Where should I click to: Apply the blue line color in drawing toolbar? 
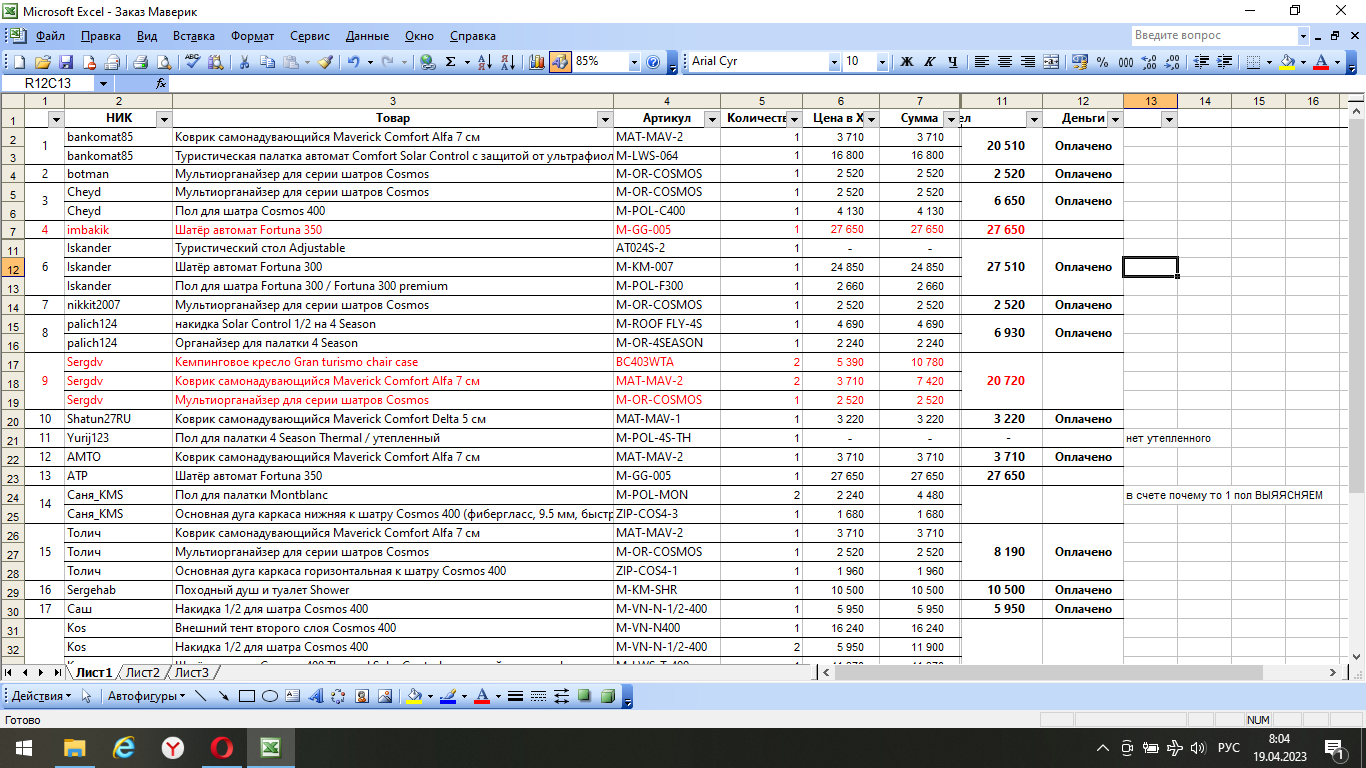point(448,696)
